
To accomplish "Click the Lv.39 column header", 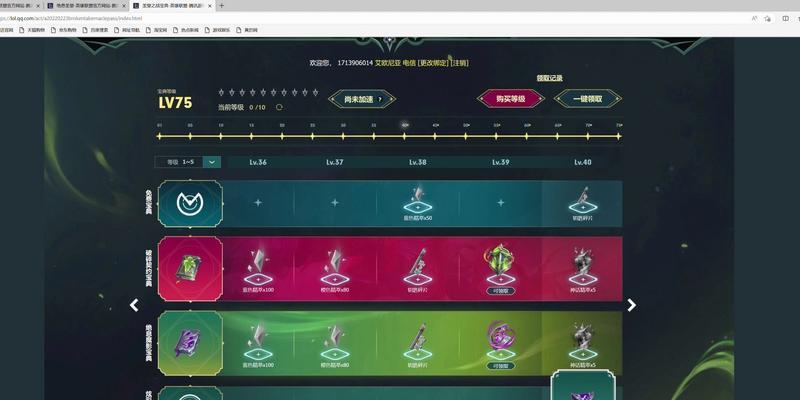I will coord(501,162).
